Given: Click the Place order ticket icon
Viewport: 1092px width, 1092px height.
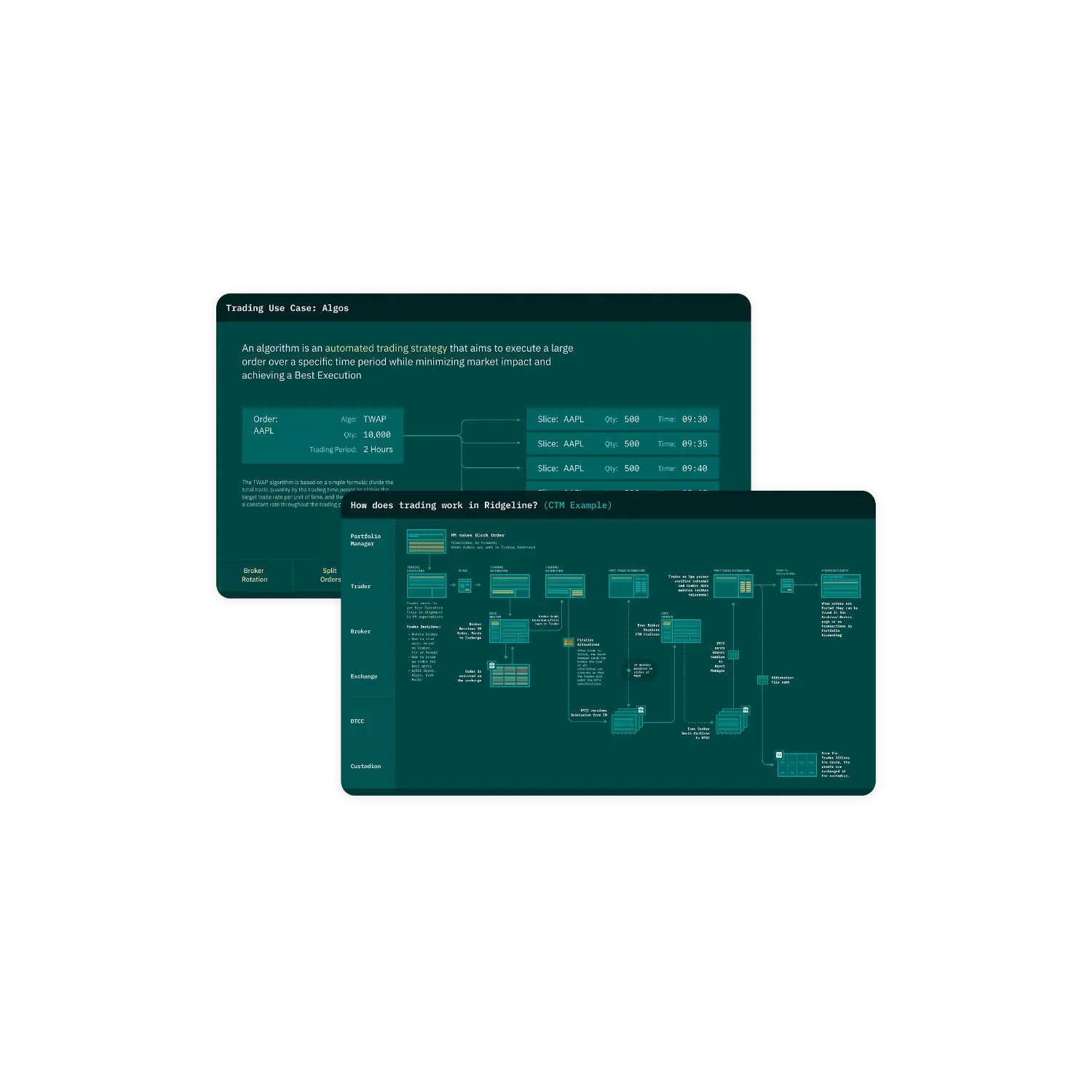Looking at the screenshot, I should point(464,585).
